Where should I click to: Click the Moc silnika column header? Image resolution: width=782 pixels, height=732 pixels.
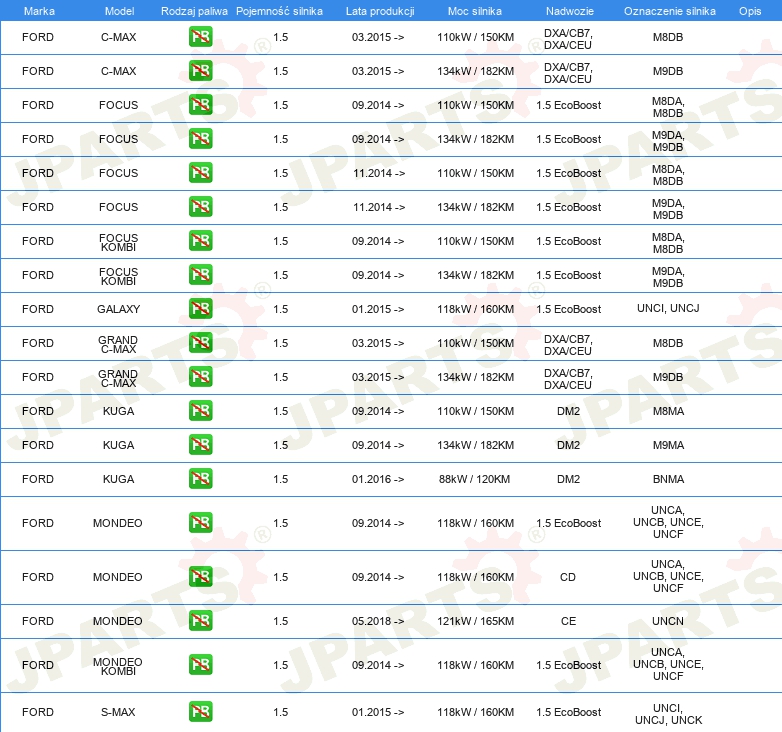[475, 11]
